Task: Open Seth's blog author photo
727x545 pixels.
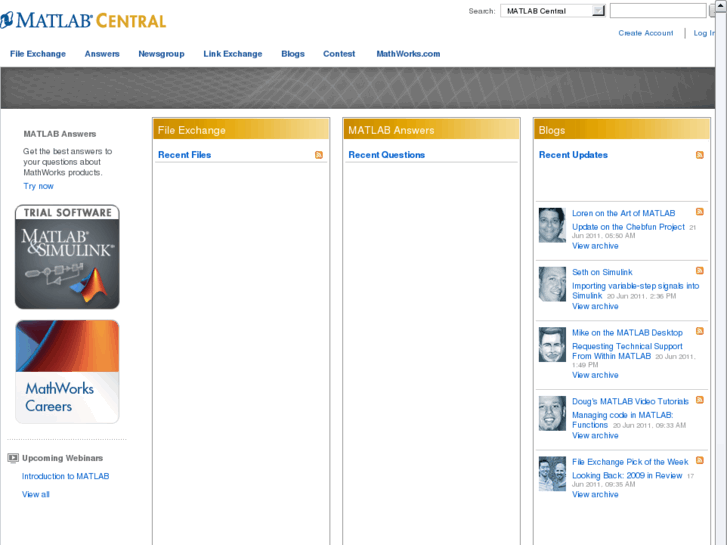Action: coord(552,284)
